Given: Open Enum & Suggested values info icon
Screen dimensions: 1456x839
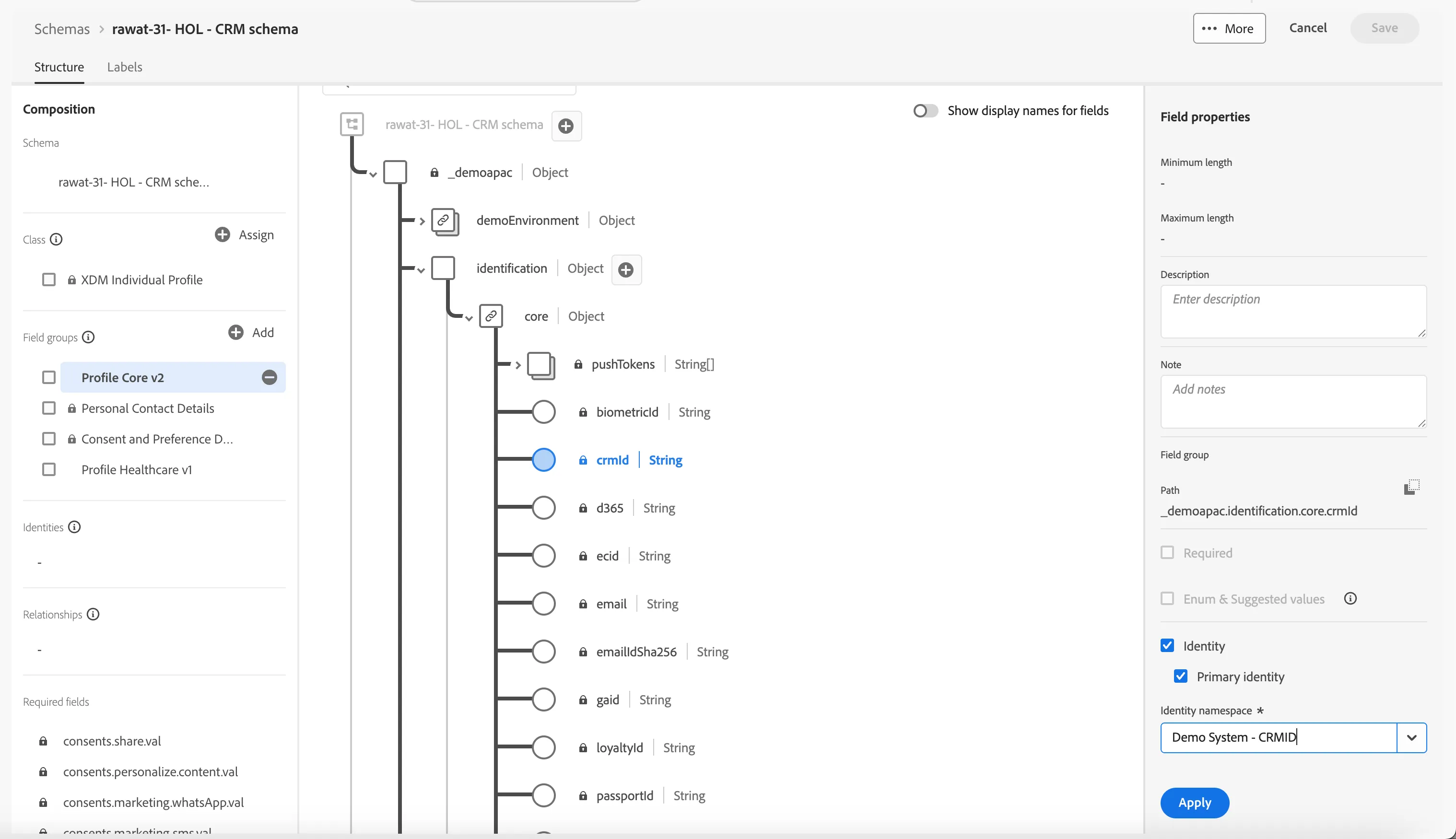Looking at the screenshot, I should [x=1350, y=599].
